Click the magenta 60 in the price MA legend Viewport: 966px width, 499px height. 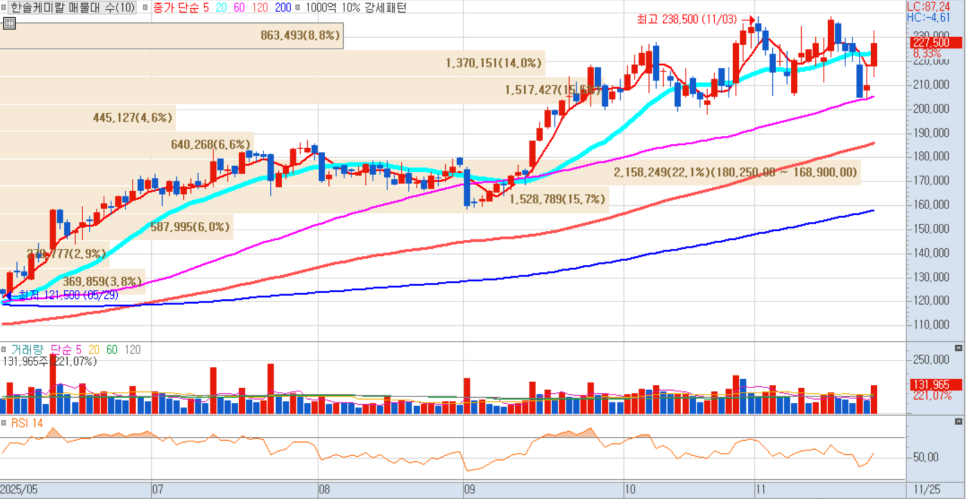(x=239, y=7)
